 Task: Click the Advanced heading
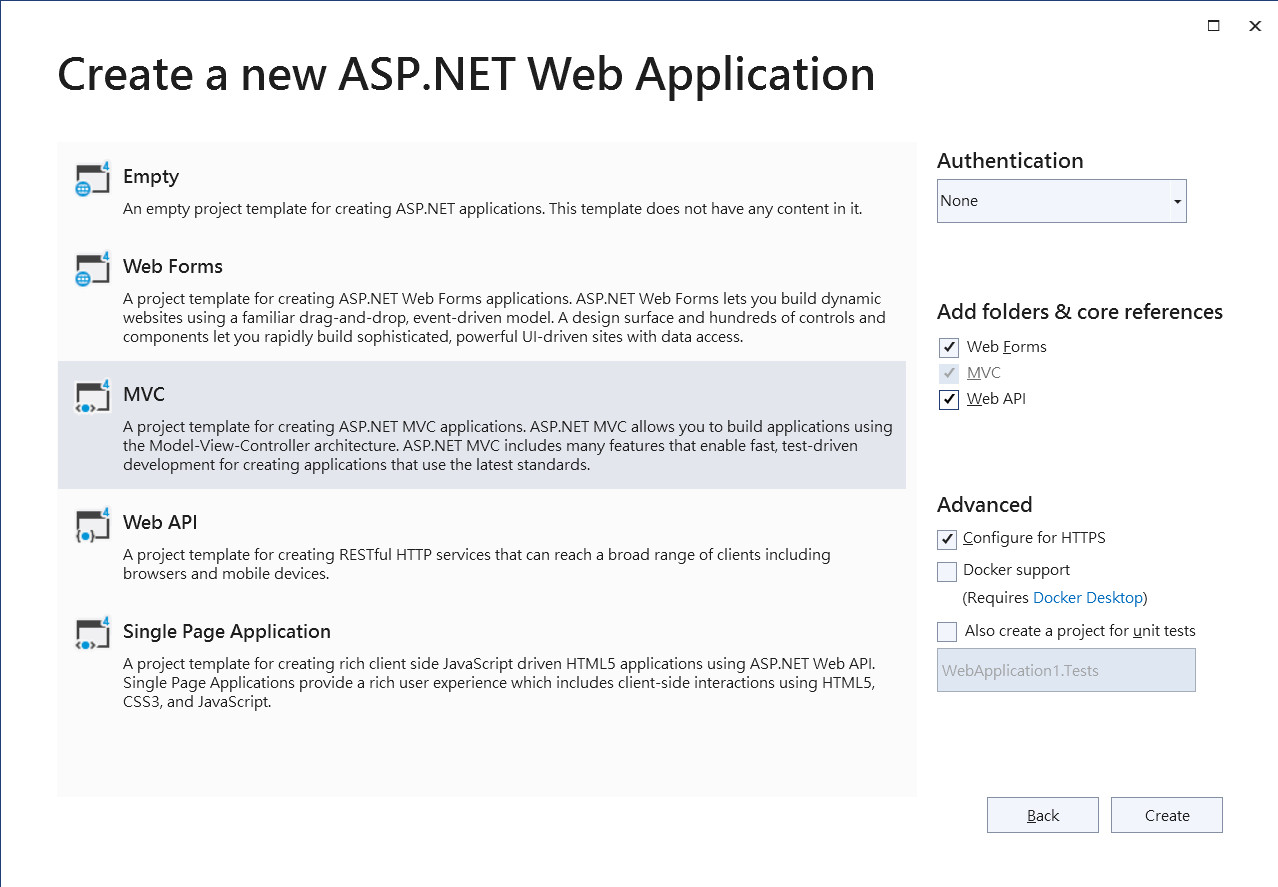coord(985,505)
